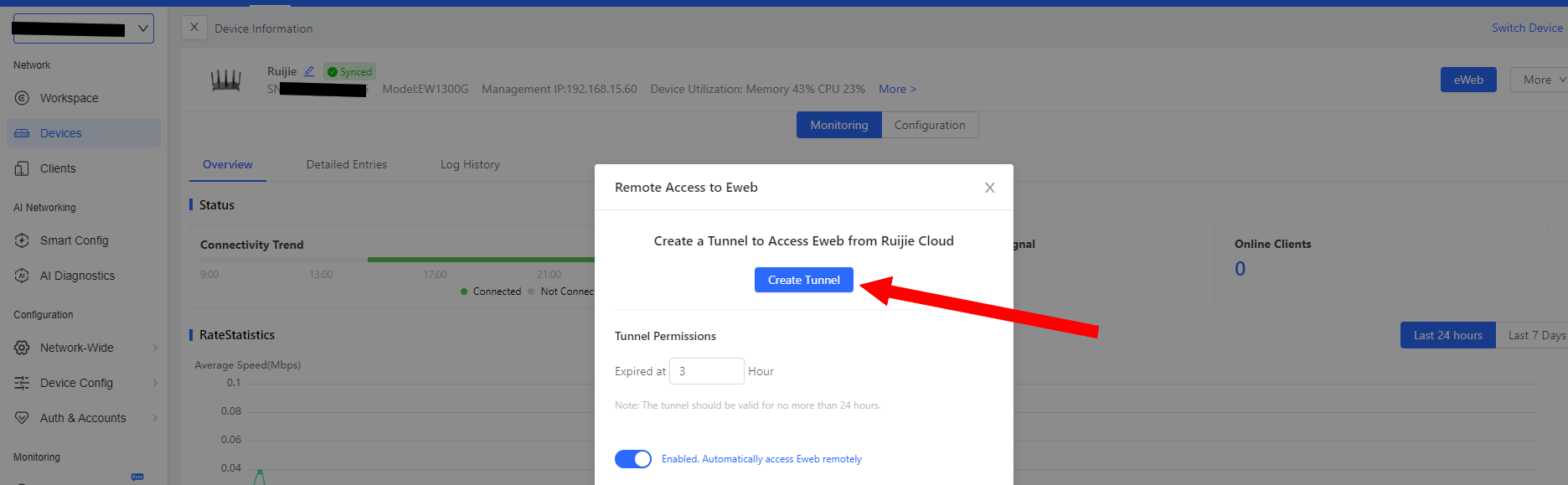Screen dimensions: 1568x485
Task: Click the Smart Config icon
Action: (x=22, y=240)
